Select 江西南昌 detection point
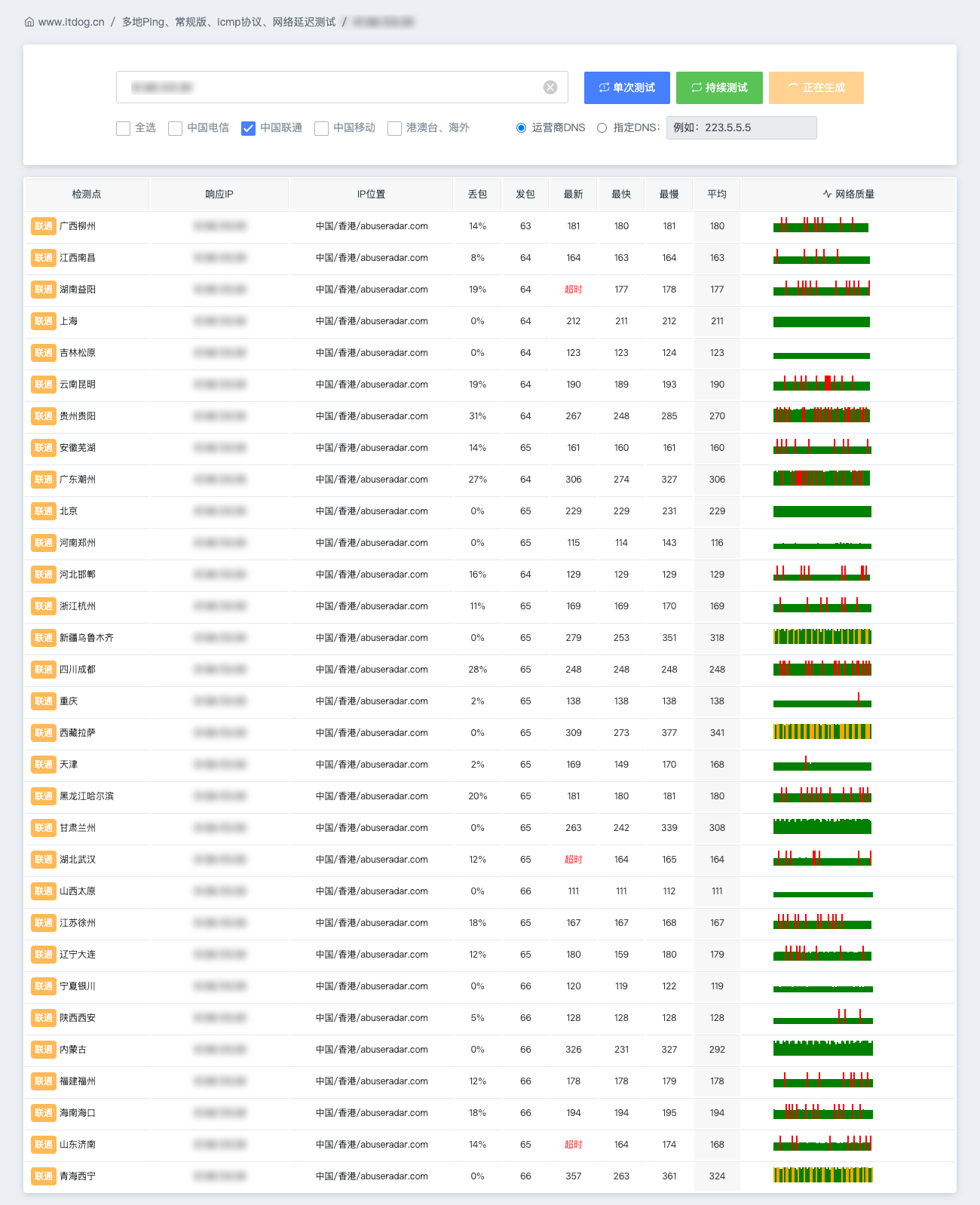This screenshot has width=980, height=1205. tap(78, 258)
